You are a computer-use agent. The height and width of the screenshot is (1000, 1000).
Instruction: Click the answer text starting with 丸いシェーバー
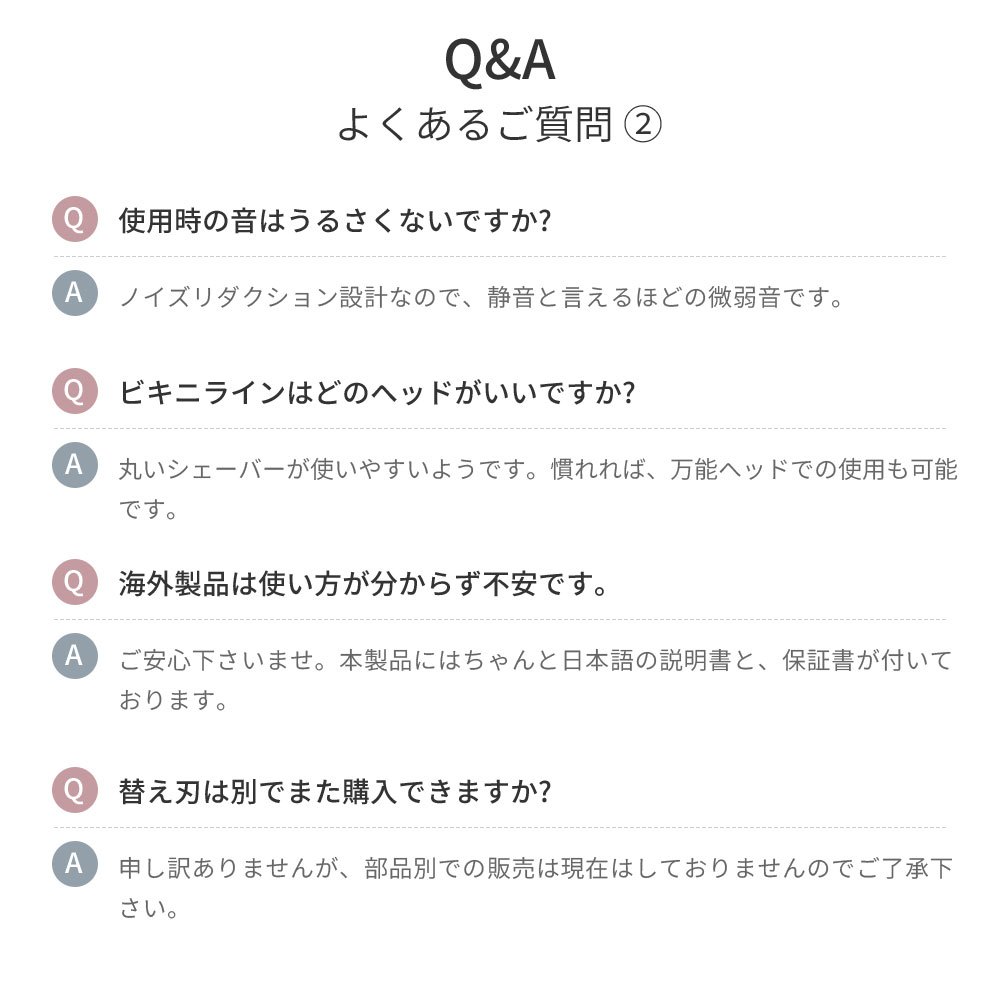[x=538, y=489]
